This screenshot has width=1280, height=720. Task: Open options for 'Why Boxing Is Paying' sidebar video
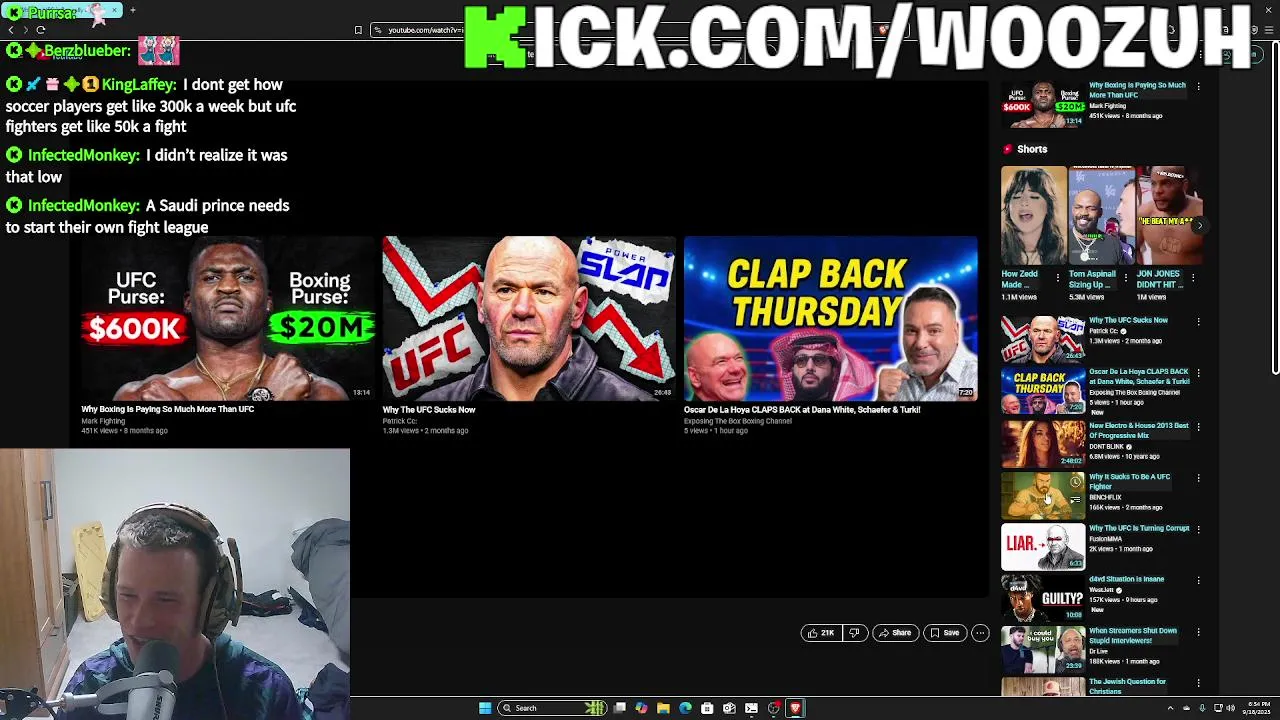pyautogui.click(x=1198, y=87)
